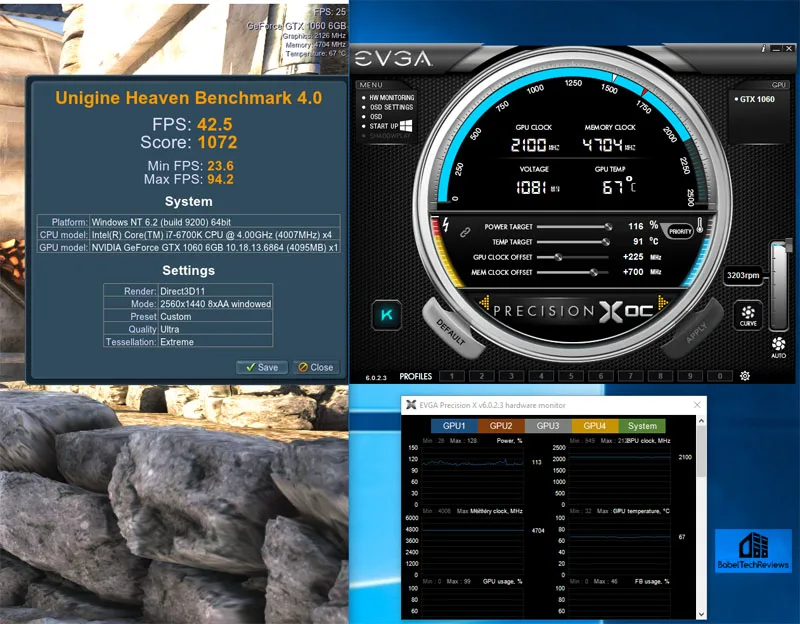Click the info icon in EVGA title bar
Image resolution: width=800 pixels, height=624 pixels.
(764, 47)
